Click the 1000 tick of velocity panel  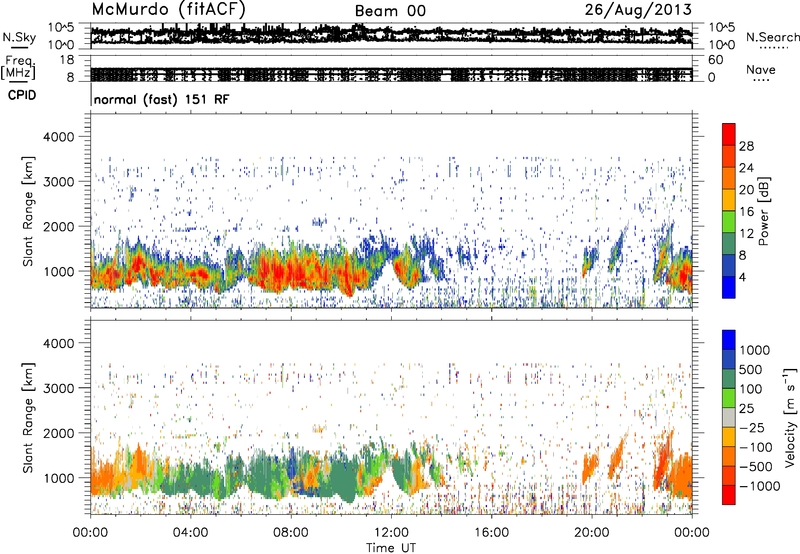(x=59, y=479)
